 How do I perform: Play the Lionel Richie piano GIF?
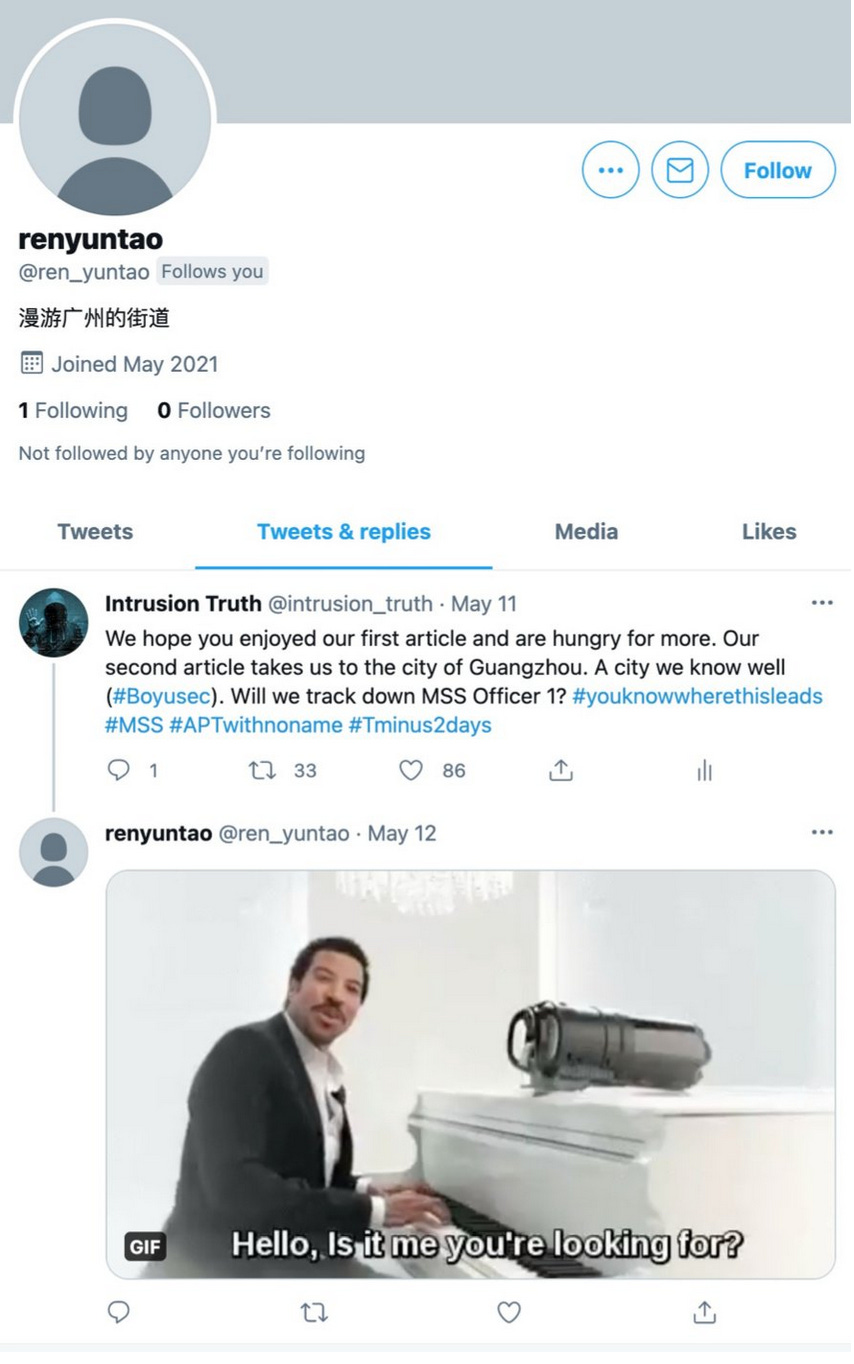click(x=470, y=1074)
